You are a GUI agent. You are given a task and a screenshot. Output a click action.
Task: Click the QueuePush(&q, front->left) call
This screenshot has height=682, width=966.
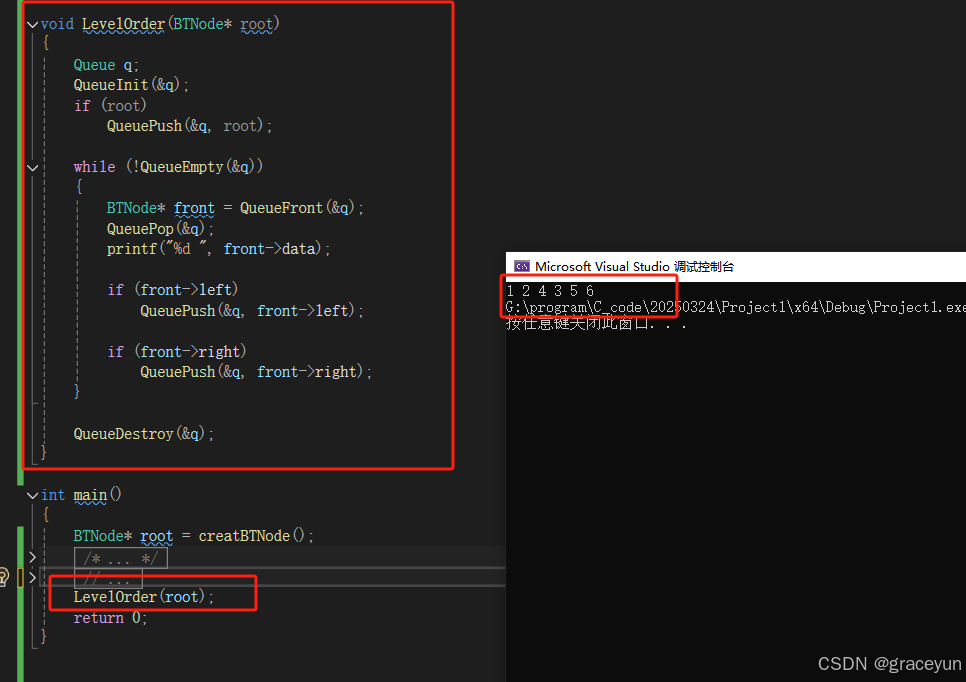tap(251, 311)
